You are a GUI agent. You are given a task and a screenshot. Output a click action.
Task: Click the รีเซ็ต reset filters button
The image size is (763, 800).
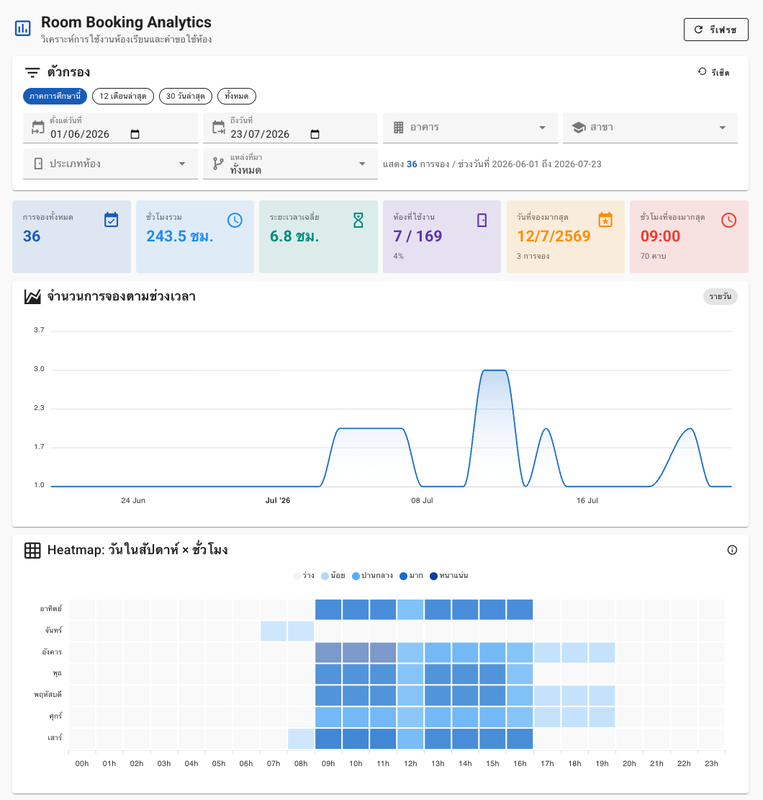pyautogui.click(x=713, y=72)
